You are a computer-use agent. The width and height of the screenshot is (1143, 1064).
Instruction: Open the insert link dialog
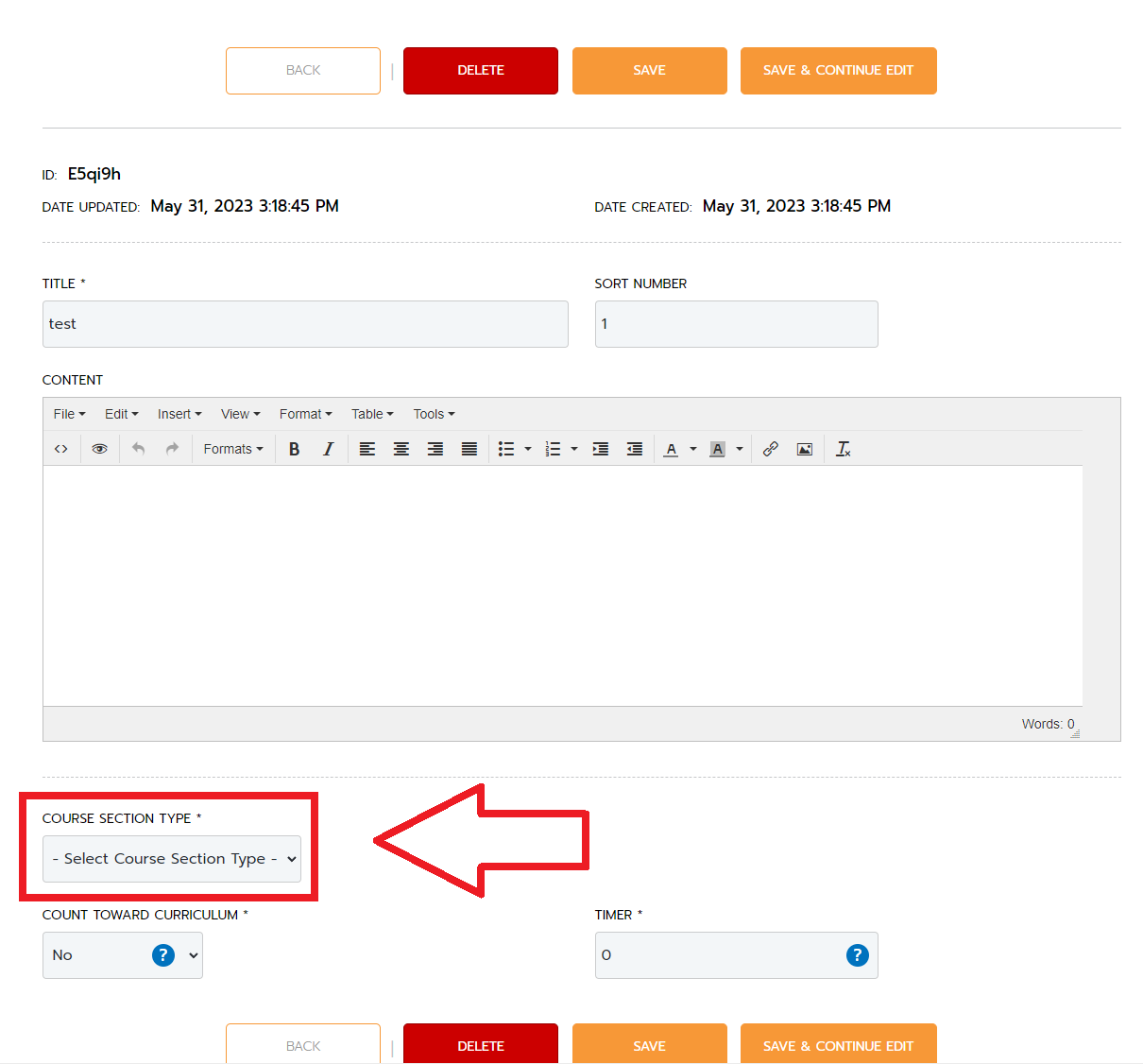click(x=770, y=448)
